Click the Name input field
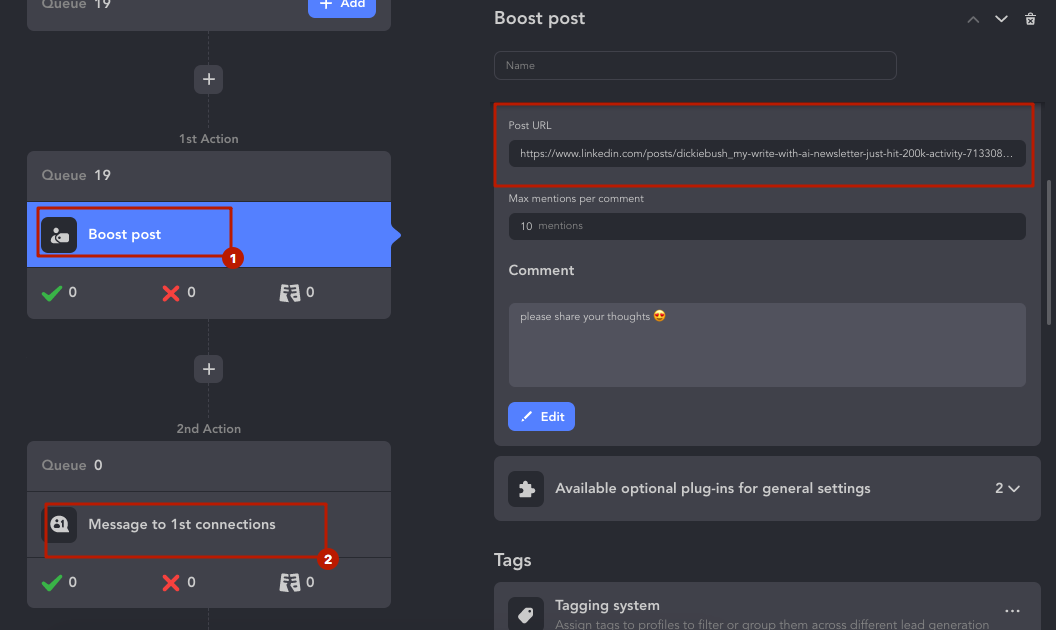This screenshot has height=630, width=1056. point(695,65)
